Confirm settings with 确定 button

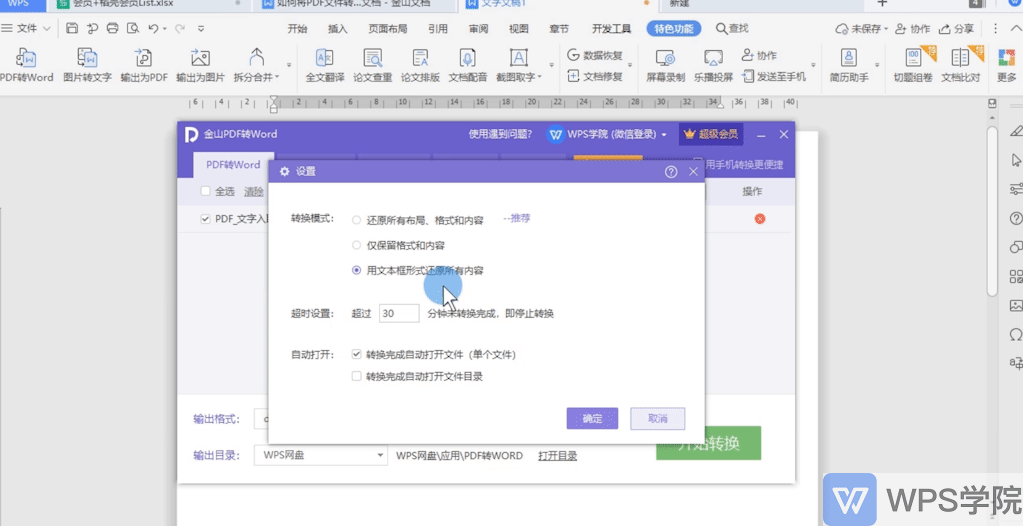click(x=592, y=419)
